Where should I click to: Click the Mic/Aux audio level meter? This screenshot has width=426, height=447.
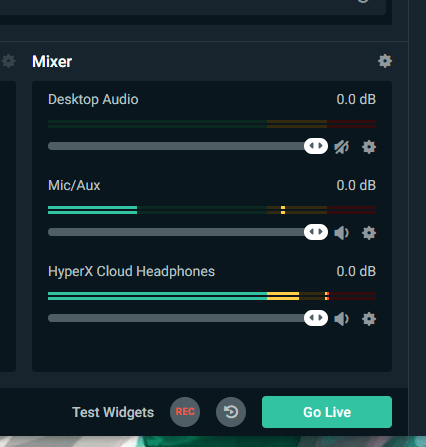[212, 210]
